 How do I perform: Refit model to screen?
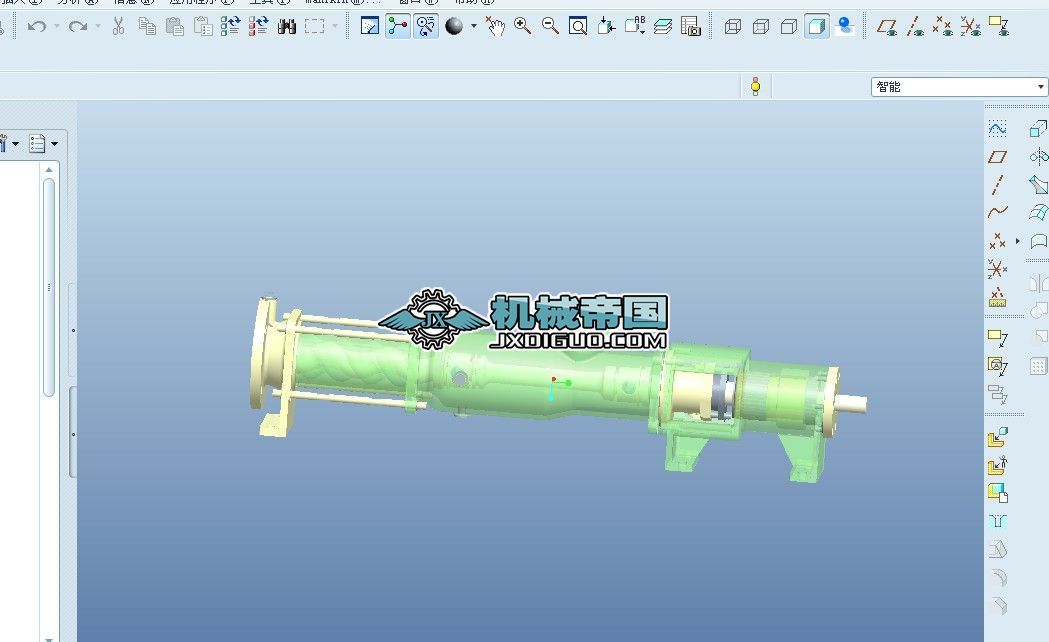578,26
